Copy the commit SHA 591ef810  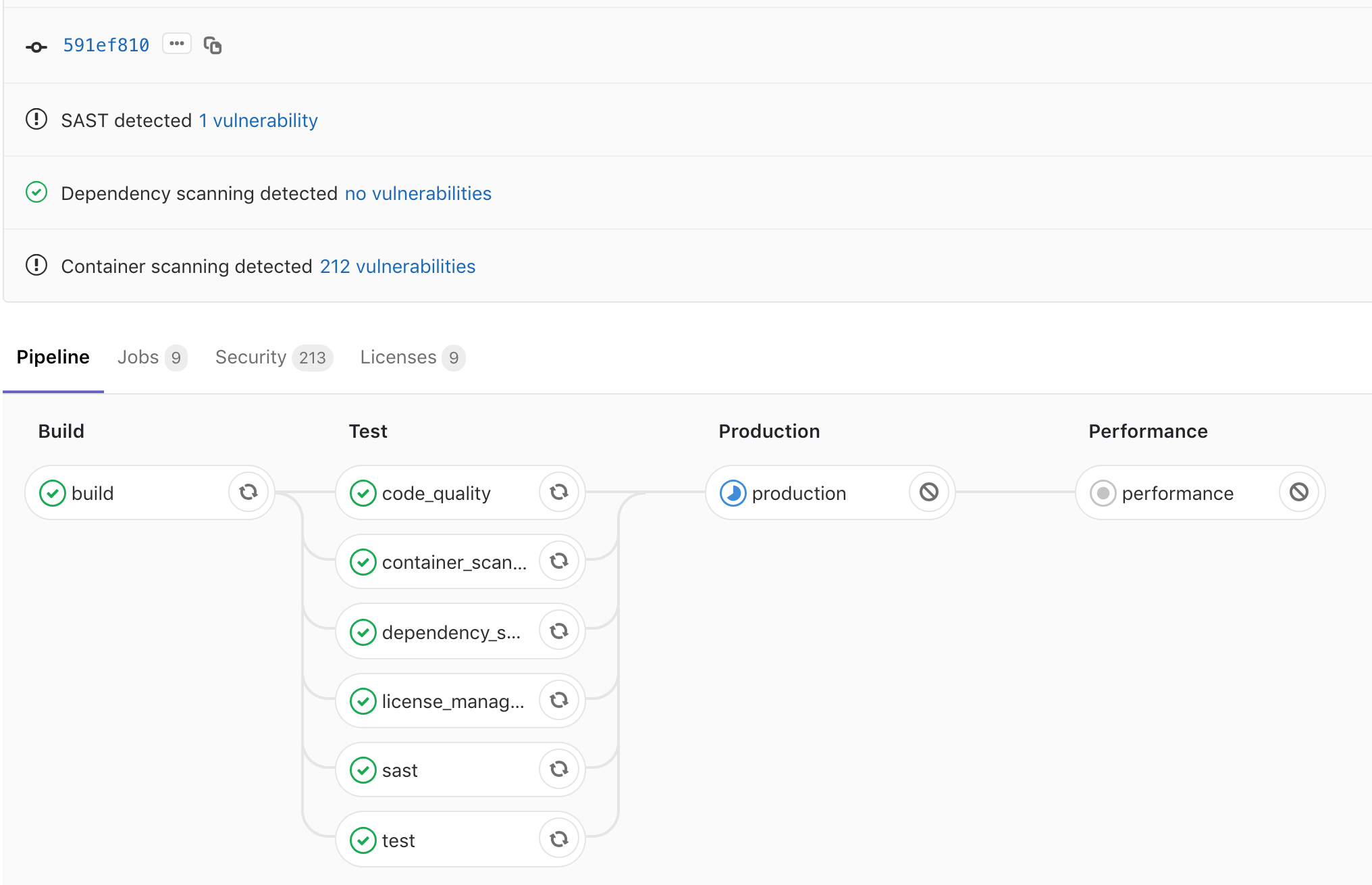point(213,45)
